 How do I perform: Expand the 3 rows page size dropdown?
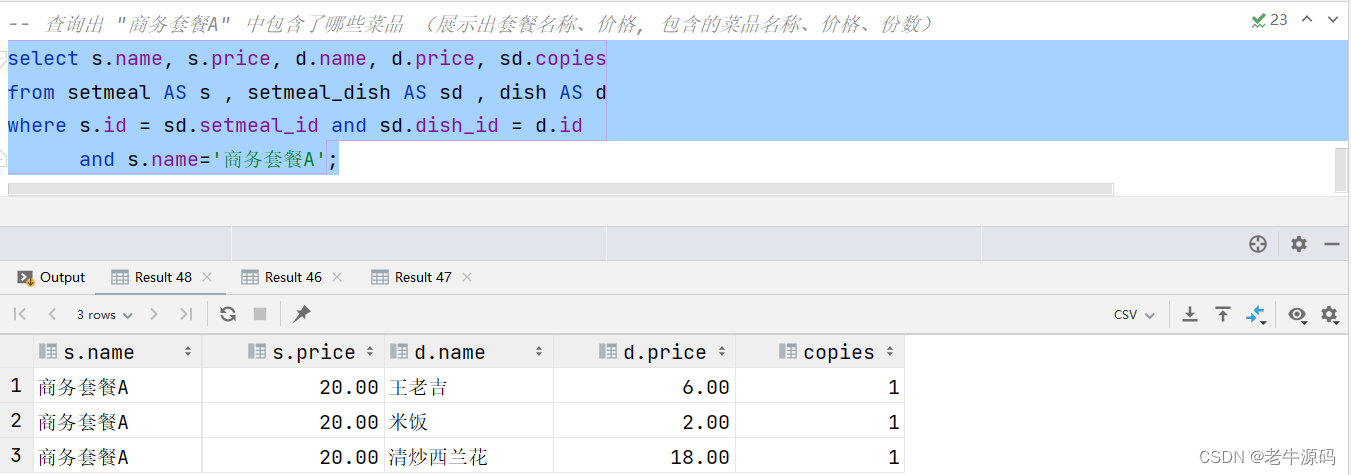coord(104,314)
